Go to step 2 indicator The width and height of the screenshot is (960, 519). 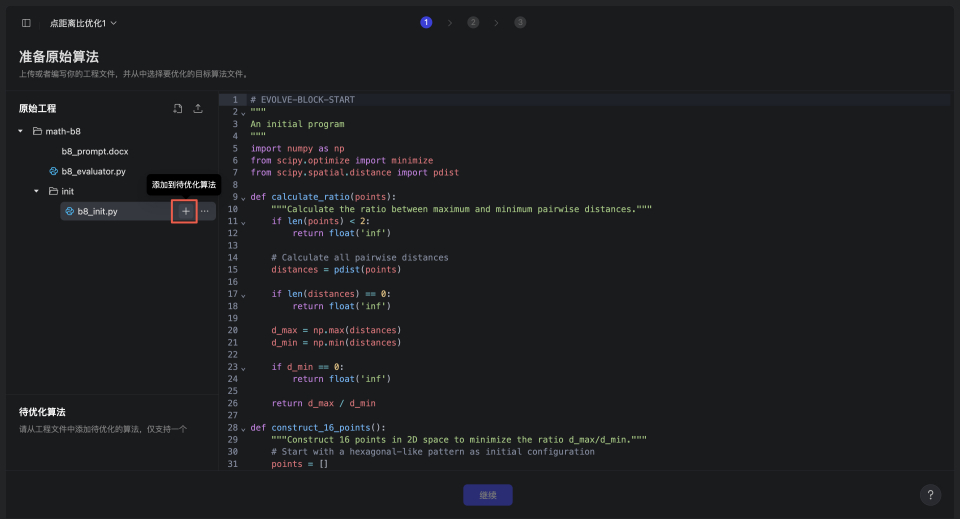tap(473, 22)
